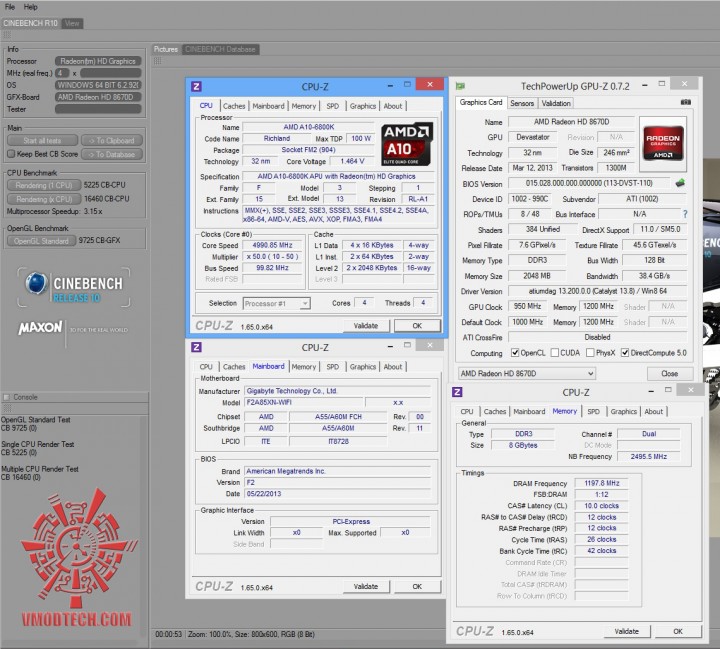Click the CPU-Z title icon in the Mainboard window
The image size is (720, 649).
pyautogui.click(x=196, y=347)
